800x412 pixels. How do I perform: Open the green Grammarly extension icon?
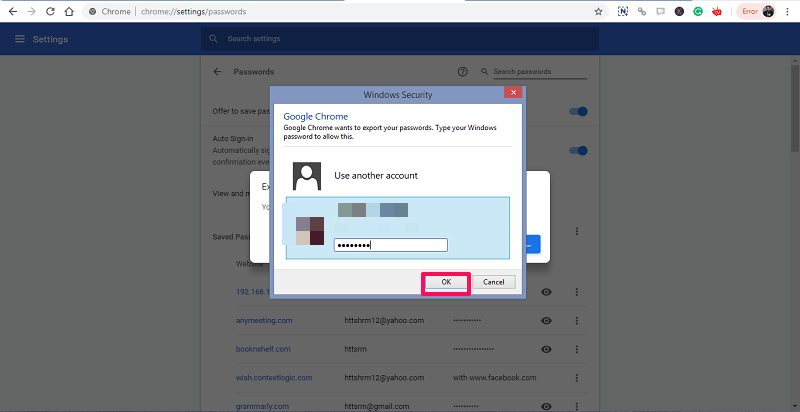coord(698,11)
